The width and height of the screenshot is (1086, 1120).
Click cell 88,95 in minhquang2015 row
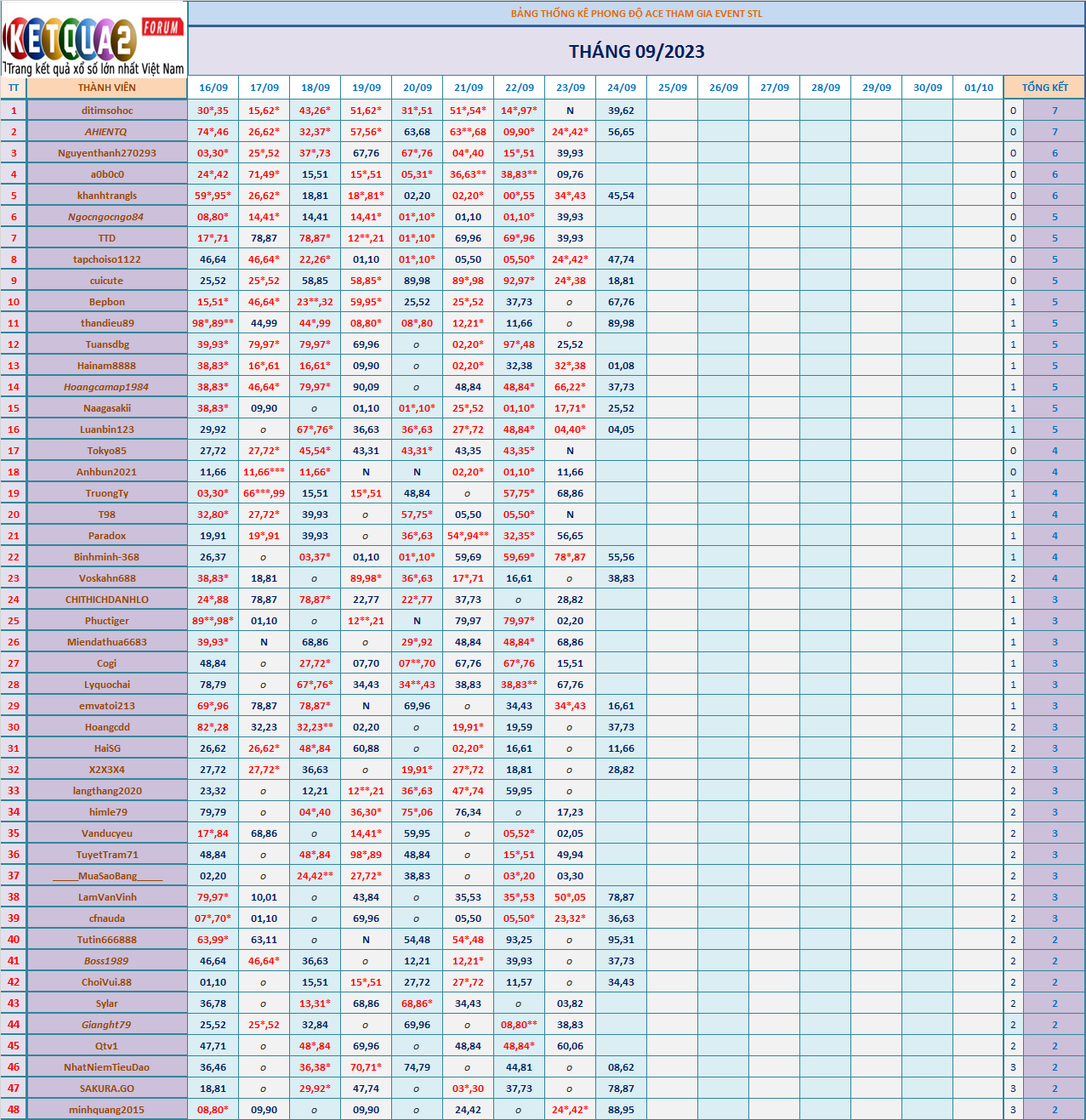(x=622, y=1110)
